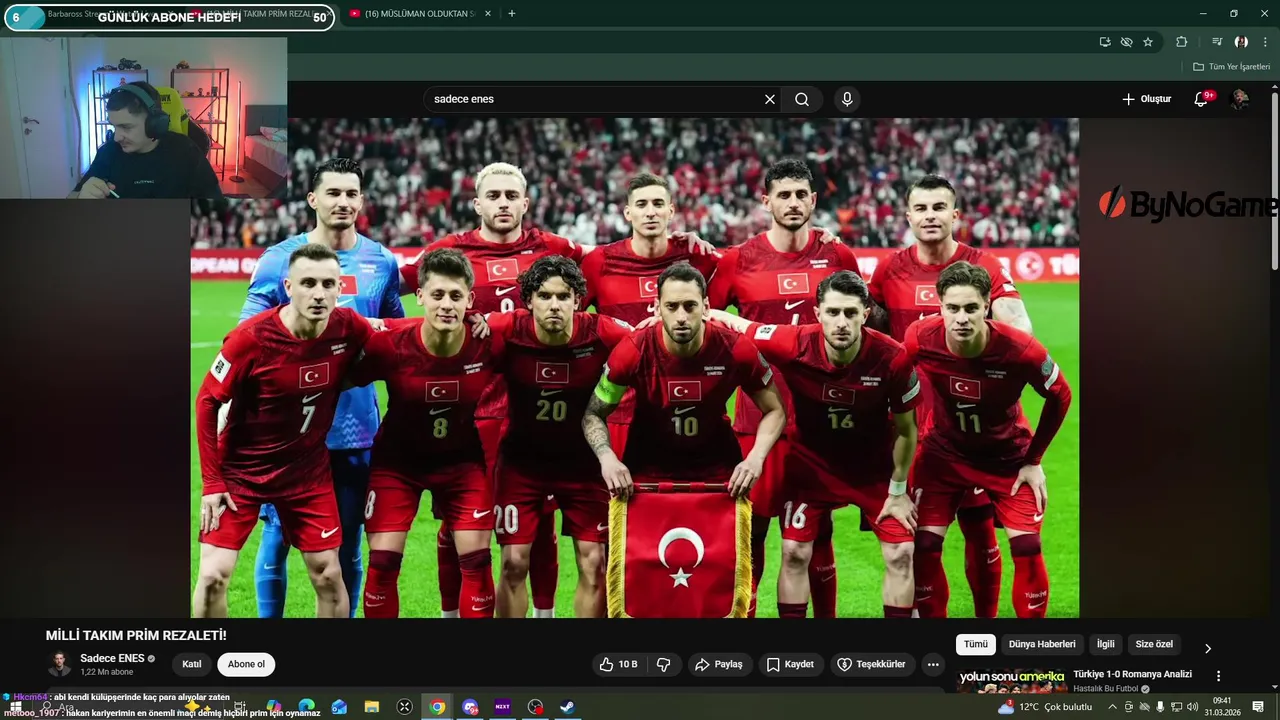The width and height of the screenshot is (1280, 720).
Task: Open Outlook mail from the taskbar
Action: click(339, 707)
